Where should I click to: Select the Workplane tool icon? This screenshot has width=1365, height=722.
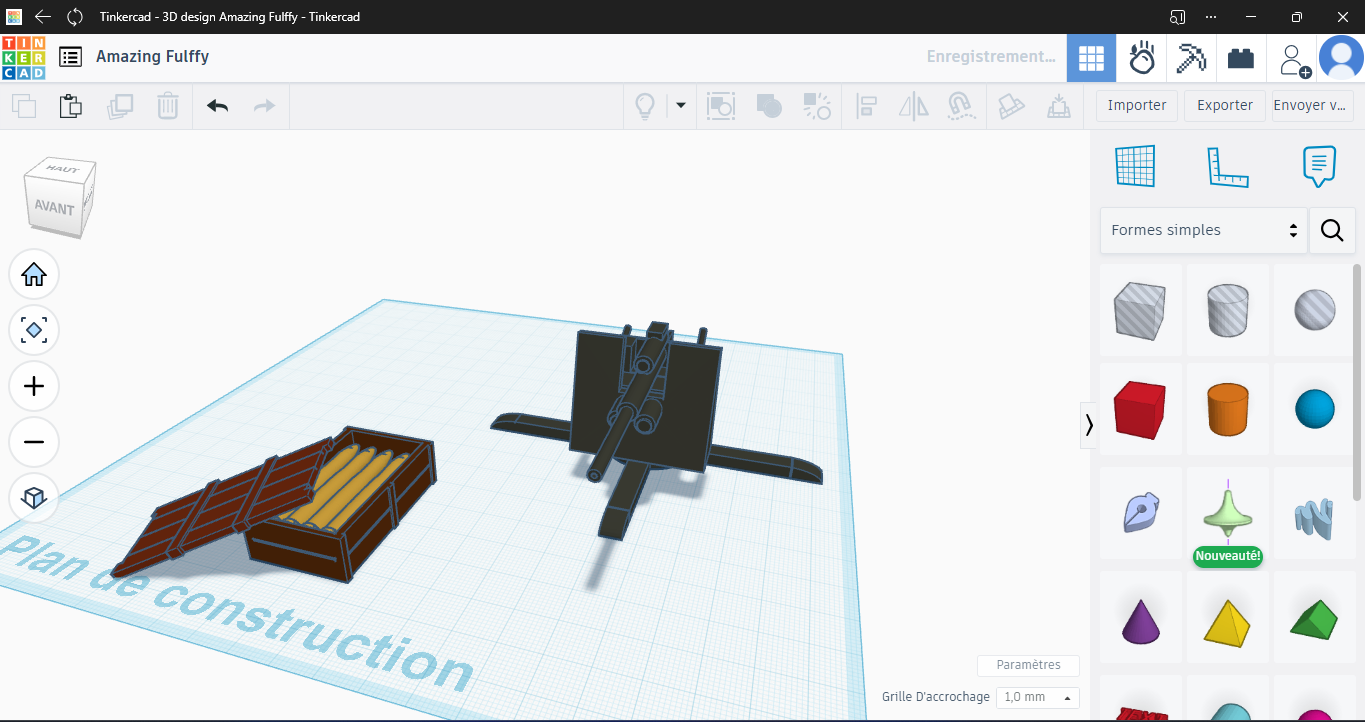tap(1135, 166)
